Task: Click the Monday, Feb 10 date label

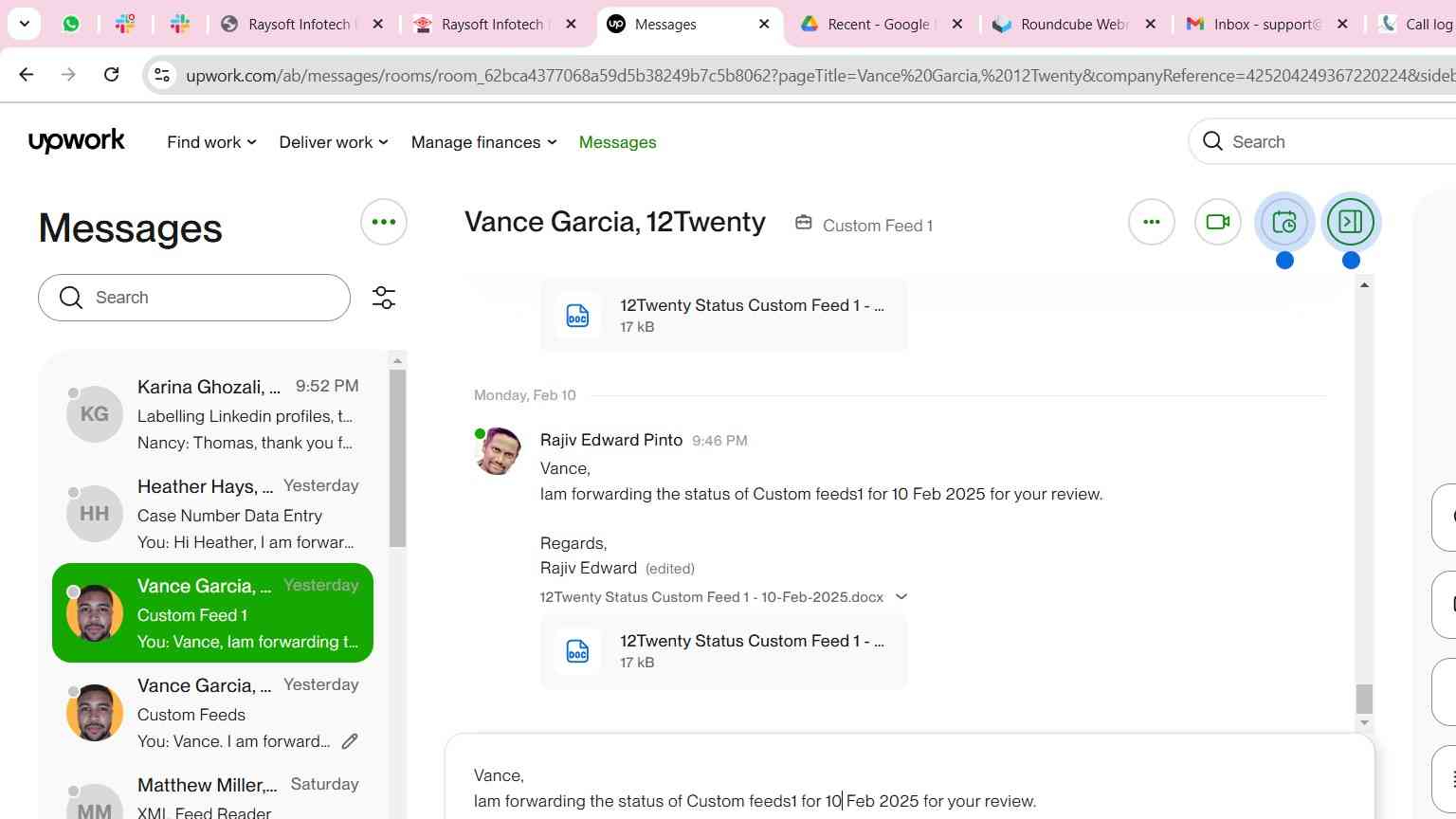Action: click(525, 395)
